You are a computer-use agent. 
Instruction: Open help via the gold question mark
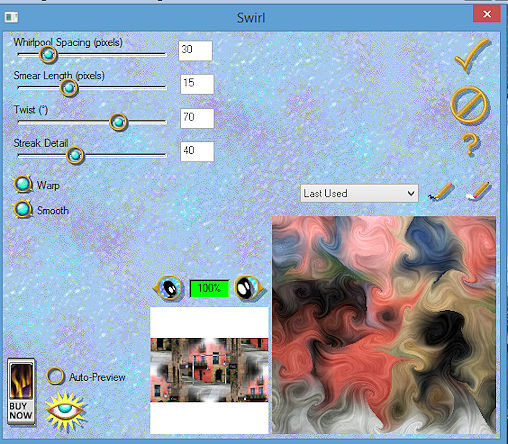click(471, 144)
